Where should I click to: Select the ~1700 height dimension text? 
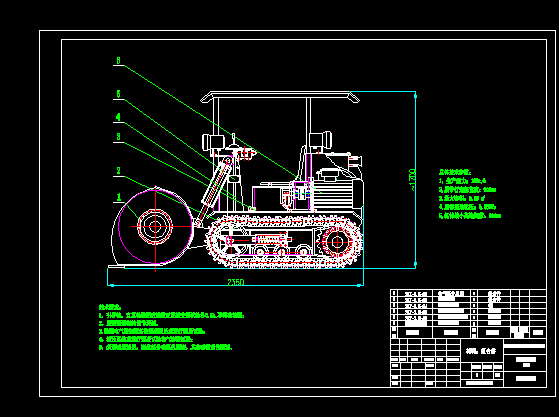pos(412,180)
